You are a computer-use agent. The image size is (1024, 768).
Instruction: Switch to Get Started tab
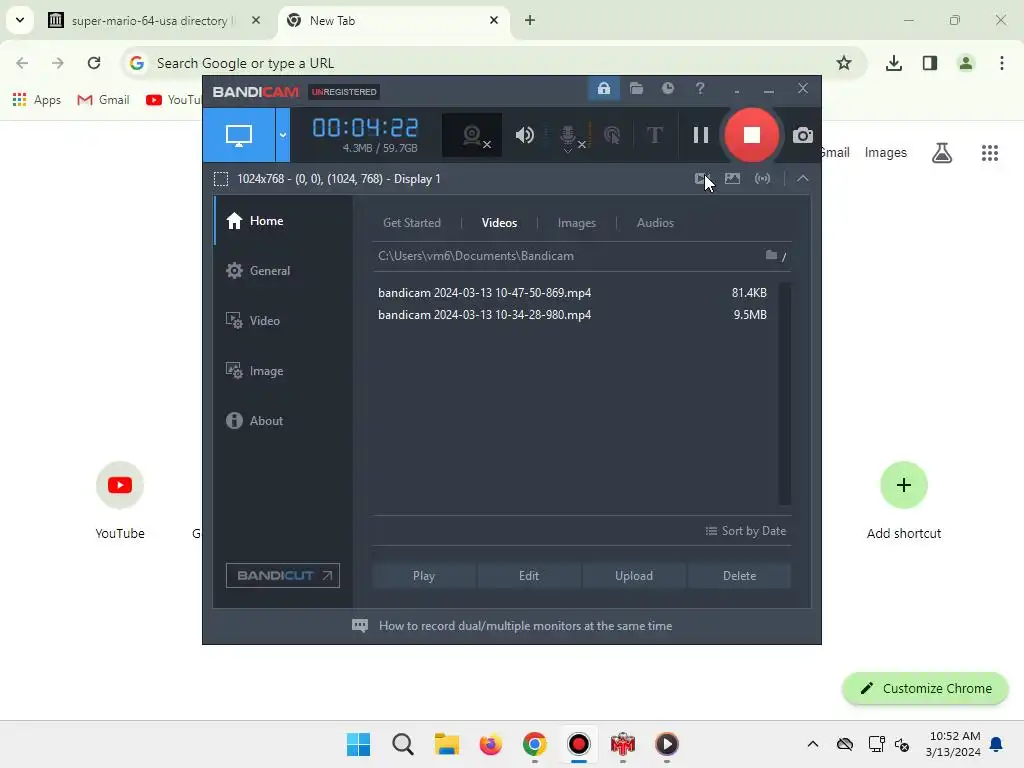point(411,223)
